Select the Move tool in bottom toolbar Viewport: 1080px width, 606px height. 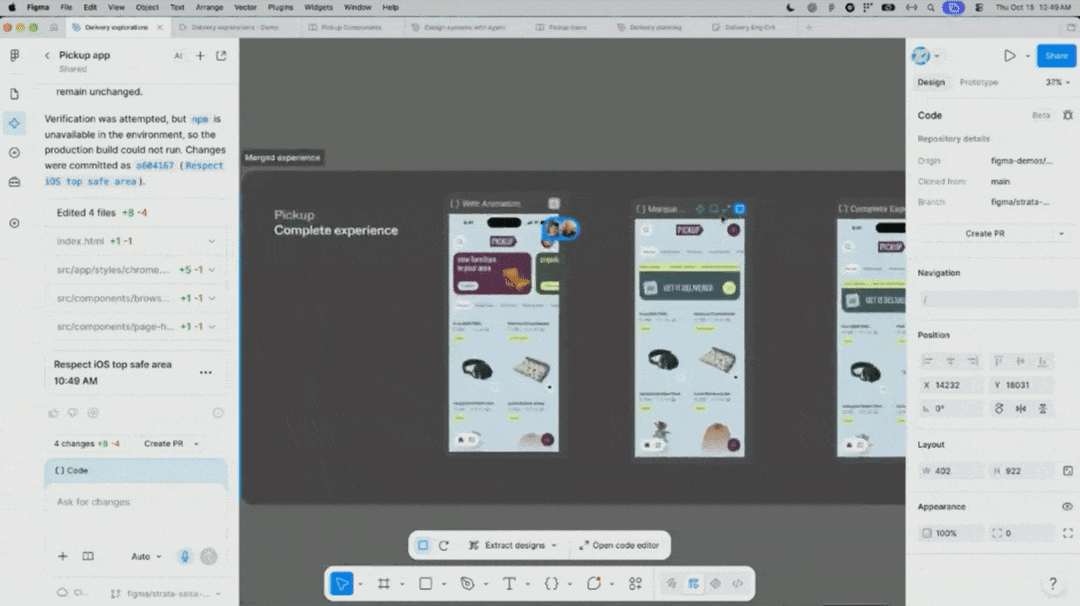[x=342, y=583]
